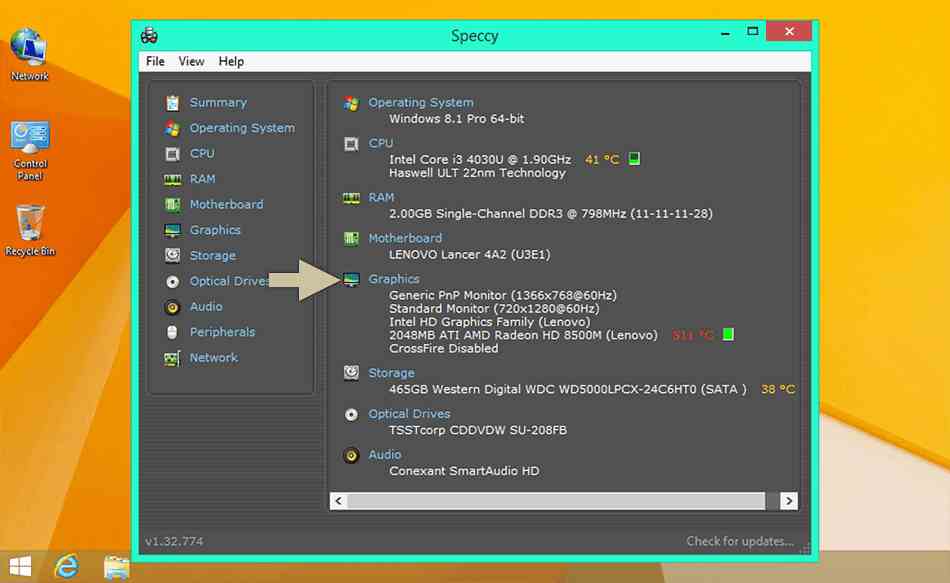Screen dimensions: 950x583
Task: Open the Operating System heading link
Action: [x=420, y=103]
